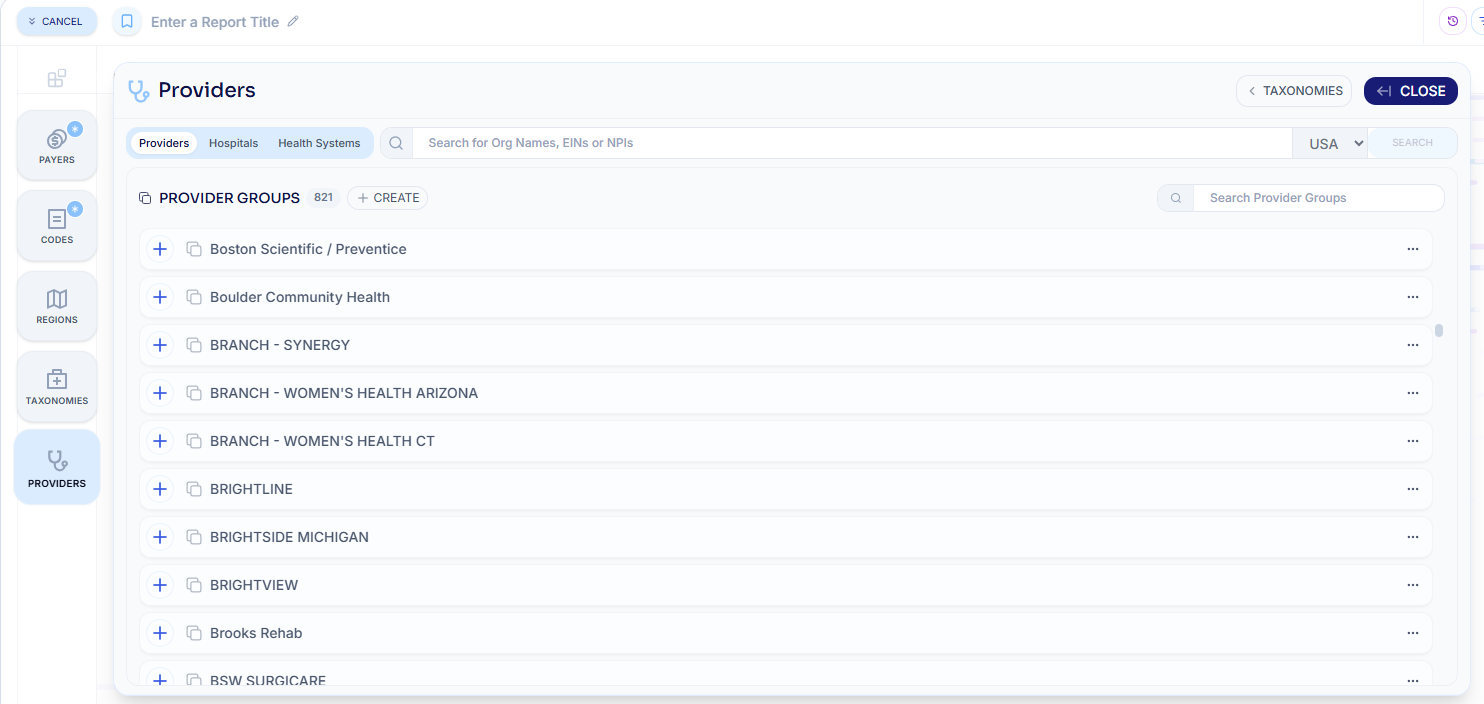Click copy icon beside Brooks Rehab
Image resolution: width=1484 pixels, height=704 pixels.
pyautogui.click(x=194, y=633)
